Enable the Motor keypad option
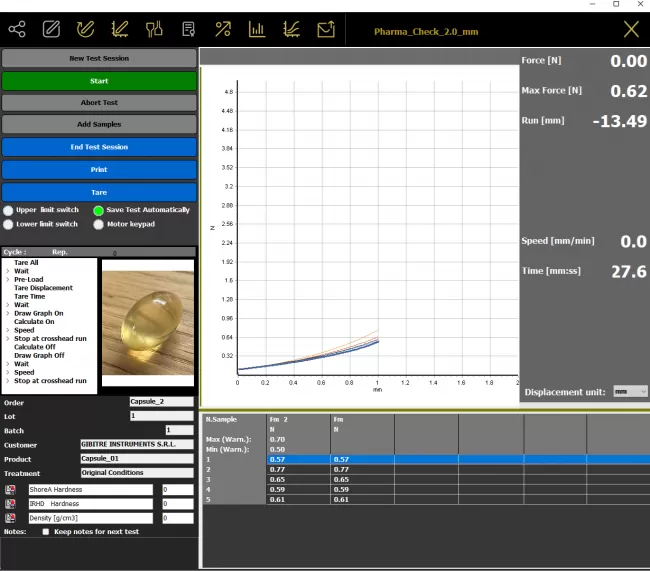The height and width of the screenshot is (571, 650). coord(99,225)
